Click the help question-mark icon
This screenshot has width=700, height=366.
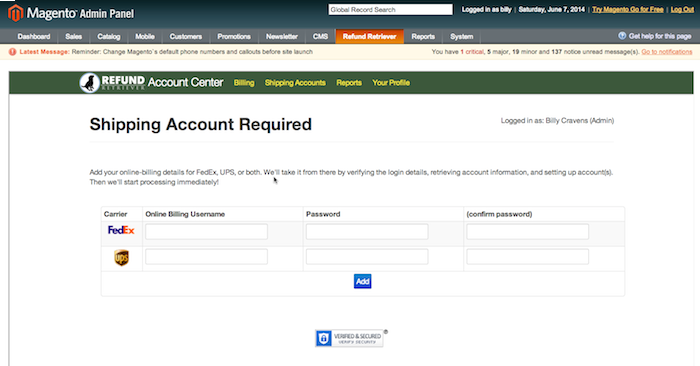coord(622,36)
